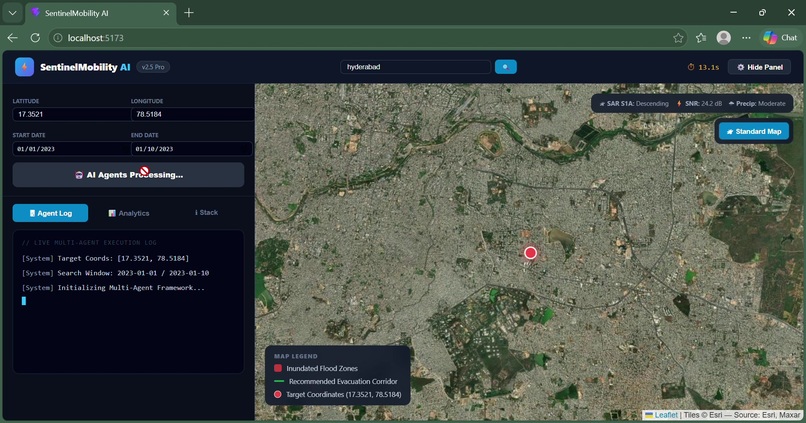This screenshot has width=806, height=423.
Task: Open the tab search dropdown arrow
Action: click(12, 13)
